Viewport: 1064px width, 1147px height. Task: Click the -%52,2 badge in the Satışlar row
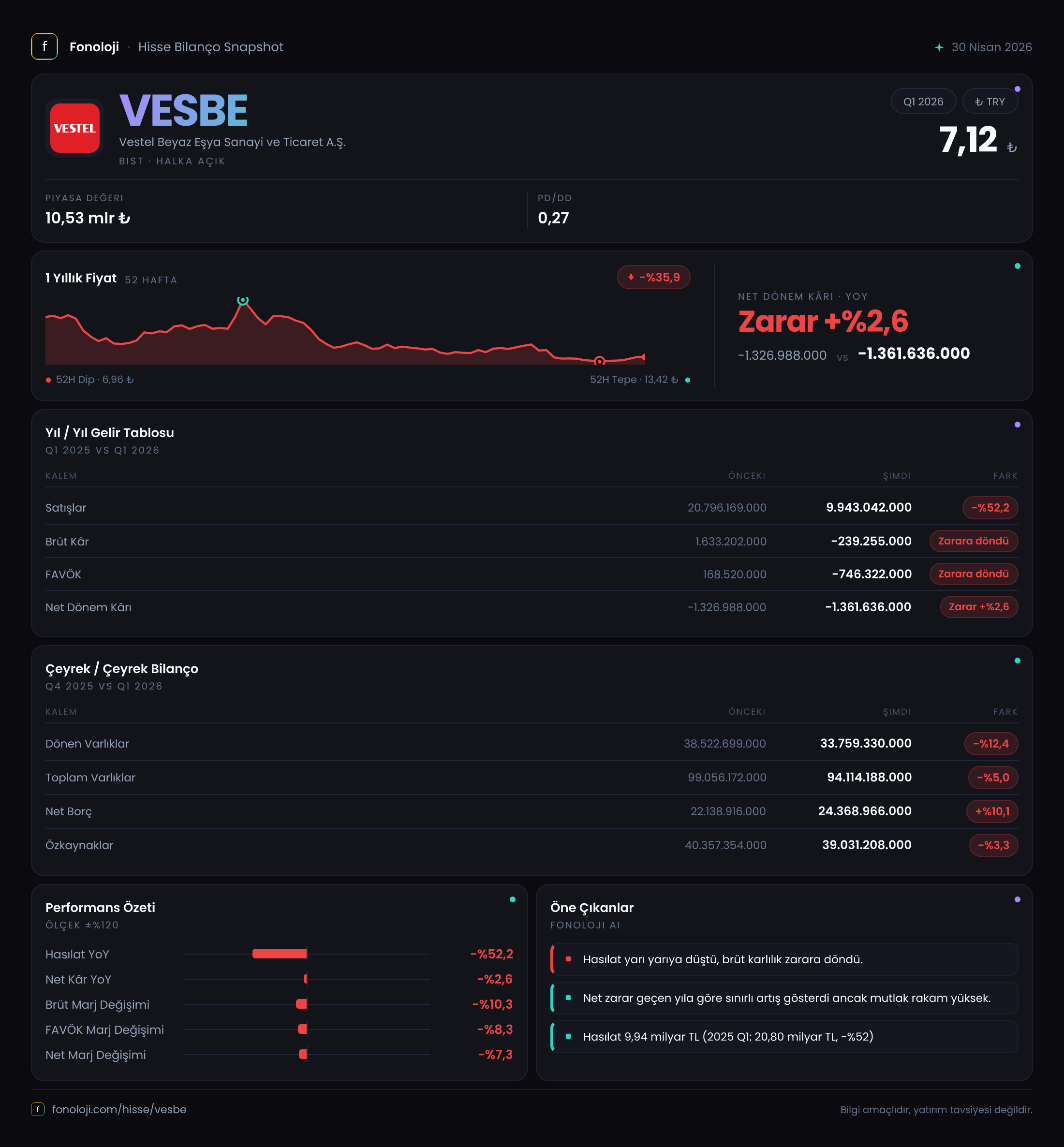coord(990,508)
